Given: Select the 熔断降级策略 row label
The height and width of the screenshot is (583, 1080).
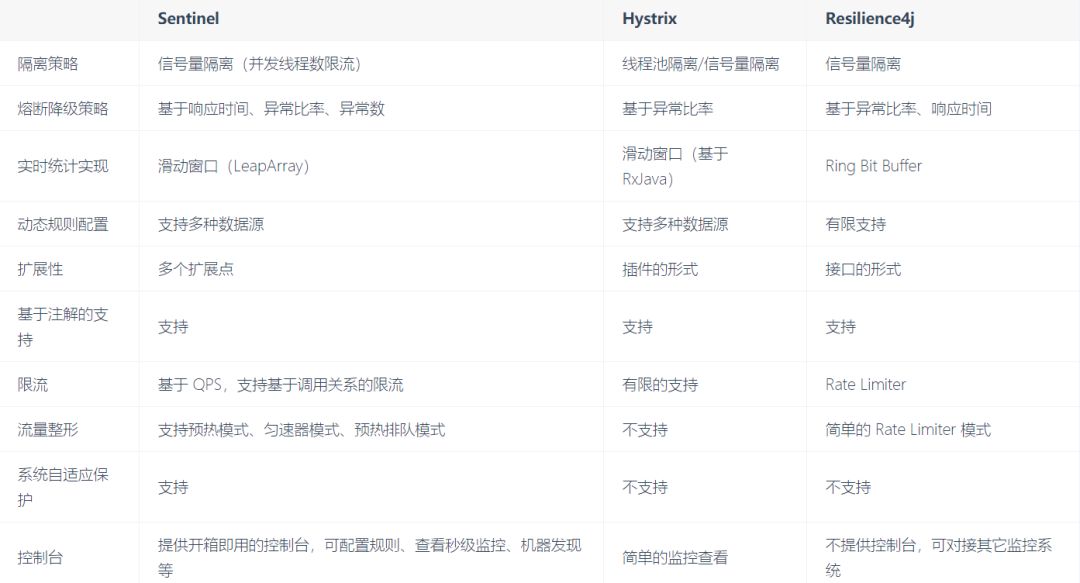Looking at the screenshot, I should pyautogui.click(x=63, y=109).
